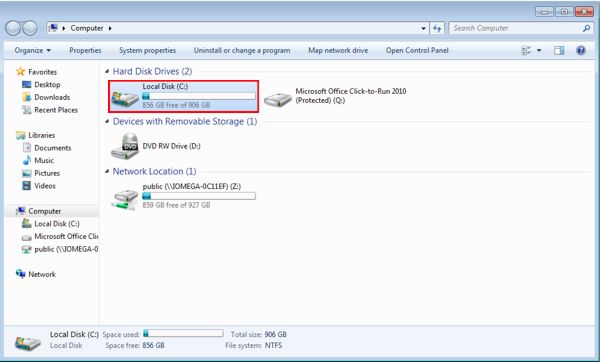Go back with the Back arrow button
The width and height of the screenshot is (600, 362).
click(13, 28)
